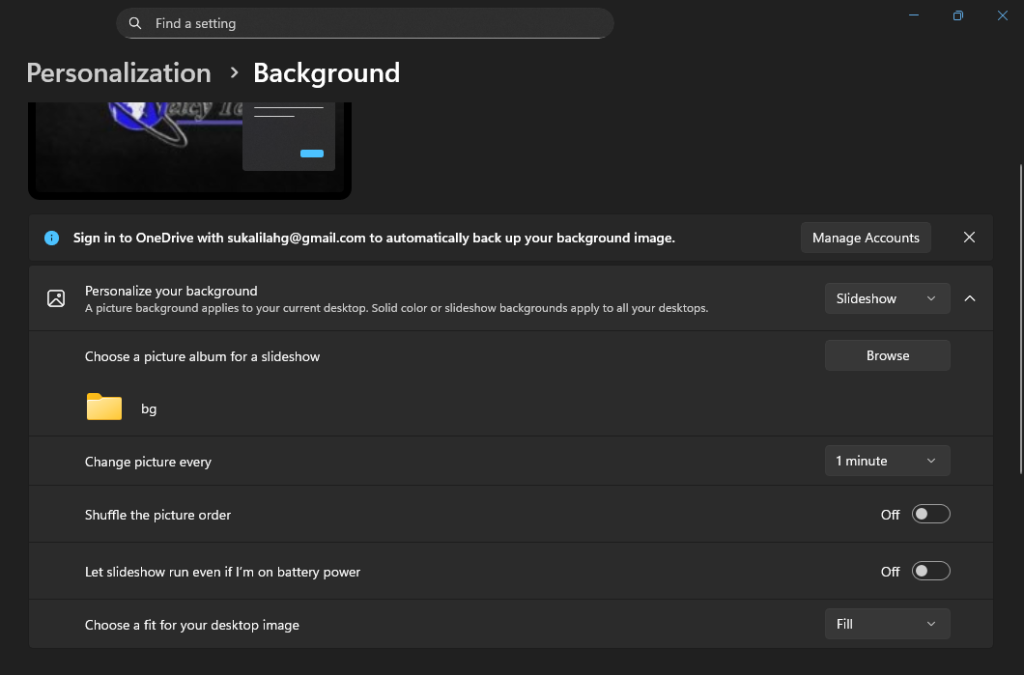Click the search magnifier icon
This screenshot has width=1024, height=675.
pyautogui.click(x=135, y=23)
